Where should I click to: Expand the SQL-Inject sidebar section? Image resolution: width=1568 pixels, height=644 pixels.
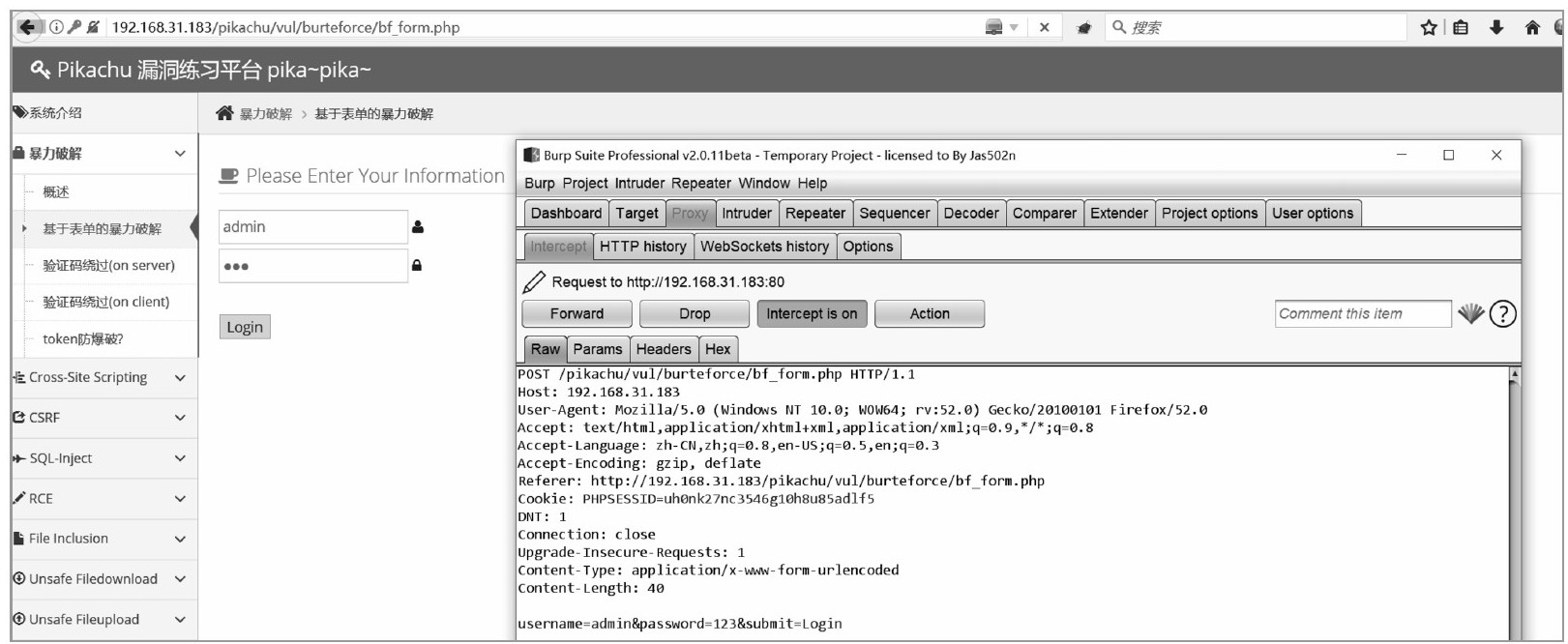pyautogui.click(x=180, y=458)
